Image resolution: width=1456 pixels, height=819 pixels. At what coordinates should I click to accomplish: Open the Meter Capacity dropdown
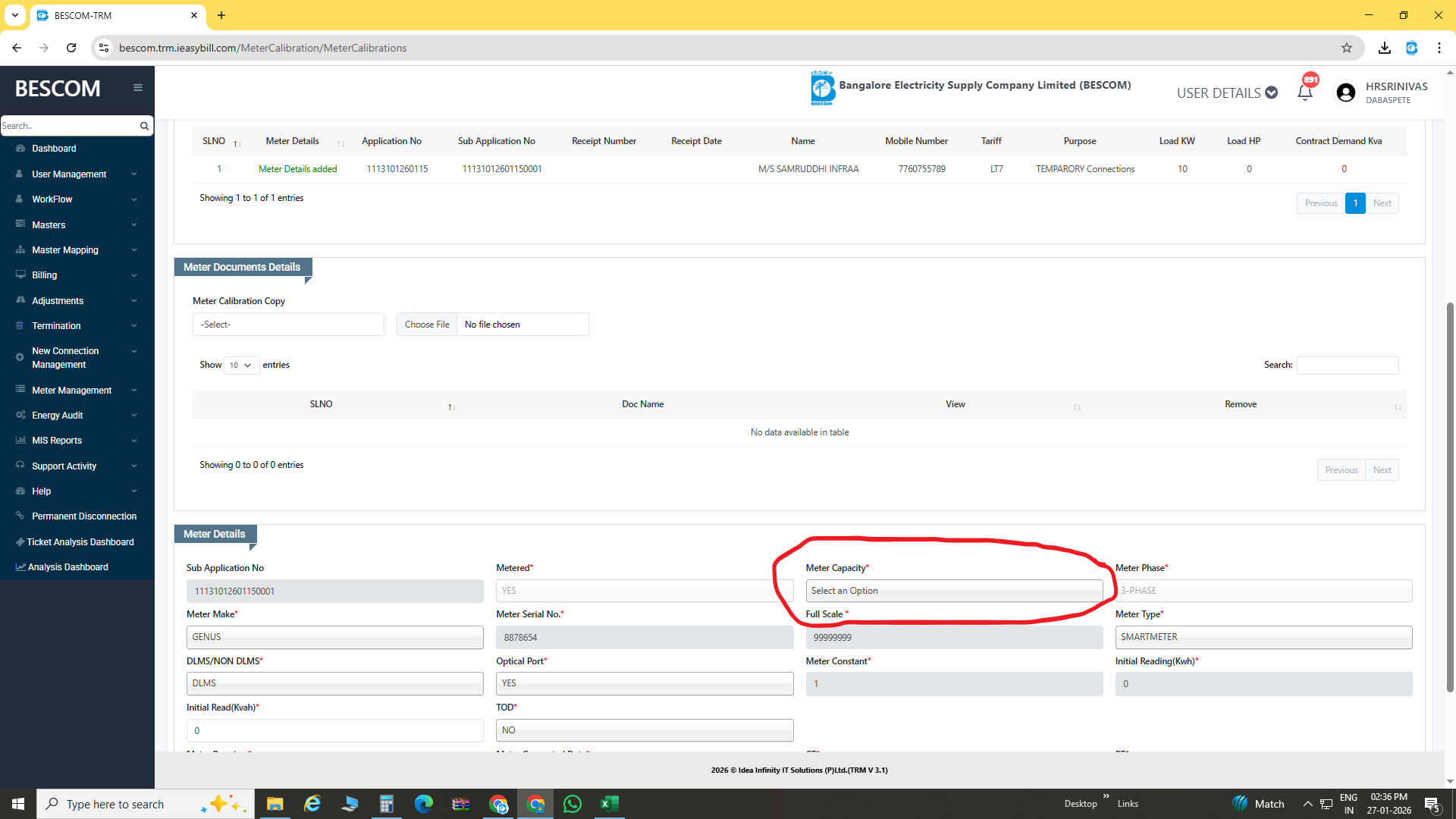click(x=953, y=591)
